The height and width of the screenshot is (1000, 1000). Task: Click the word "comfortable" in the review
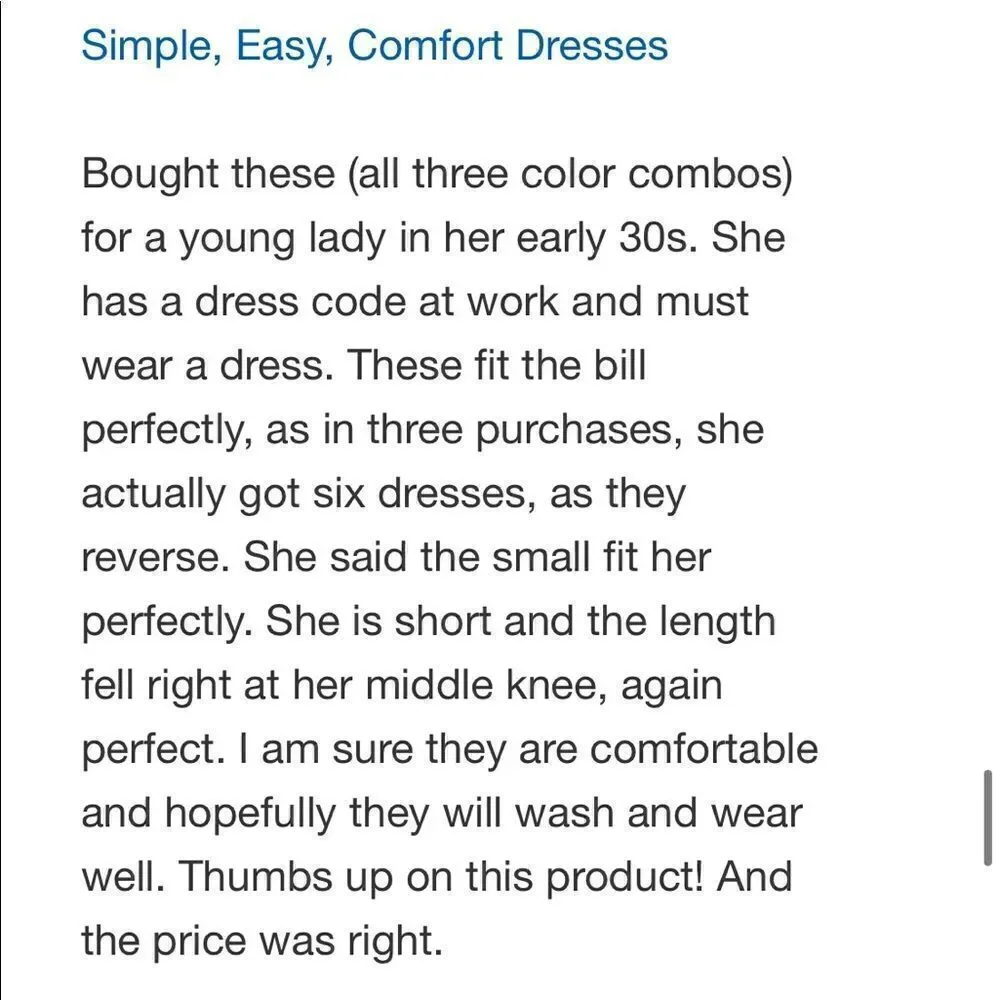click(x=703, y=749)
